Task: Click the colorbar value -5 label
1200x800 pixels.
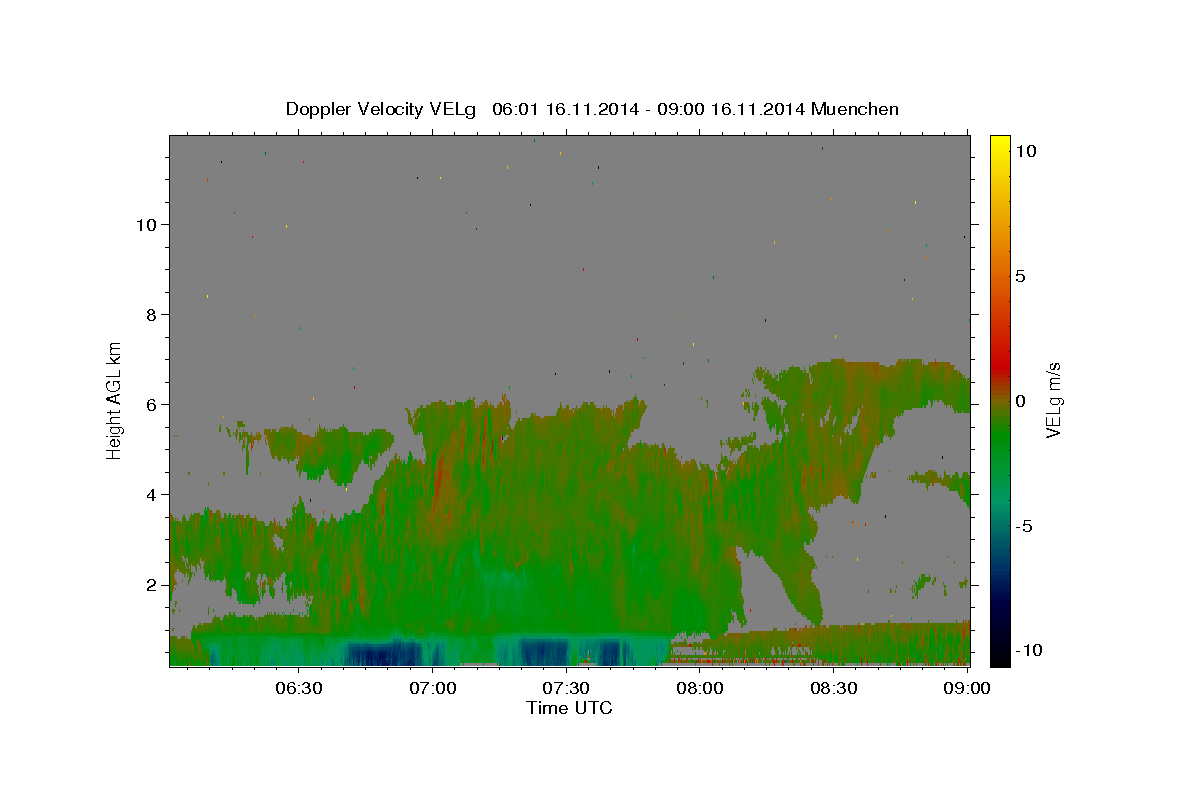Action: [x=1024, y=526]
